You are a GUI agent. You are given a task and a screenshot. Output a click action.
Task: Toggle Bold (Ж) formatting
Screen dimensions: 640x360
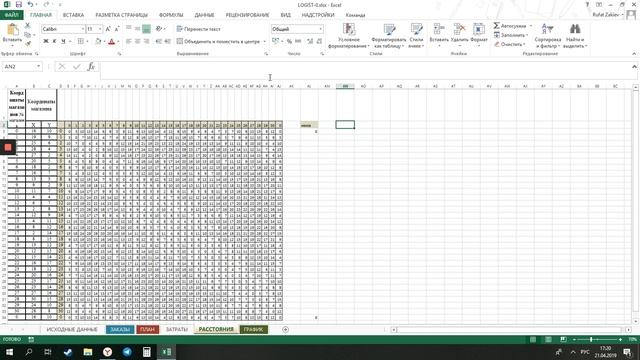46,41
